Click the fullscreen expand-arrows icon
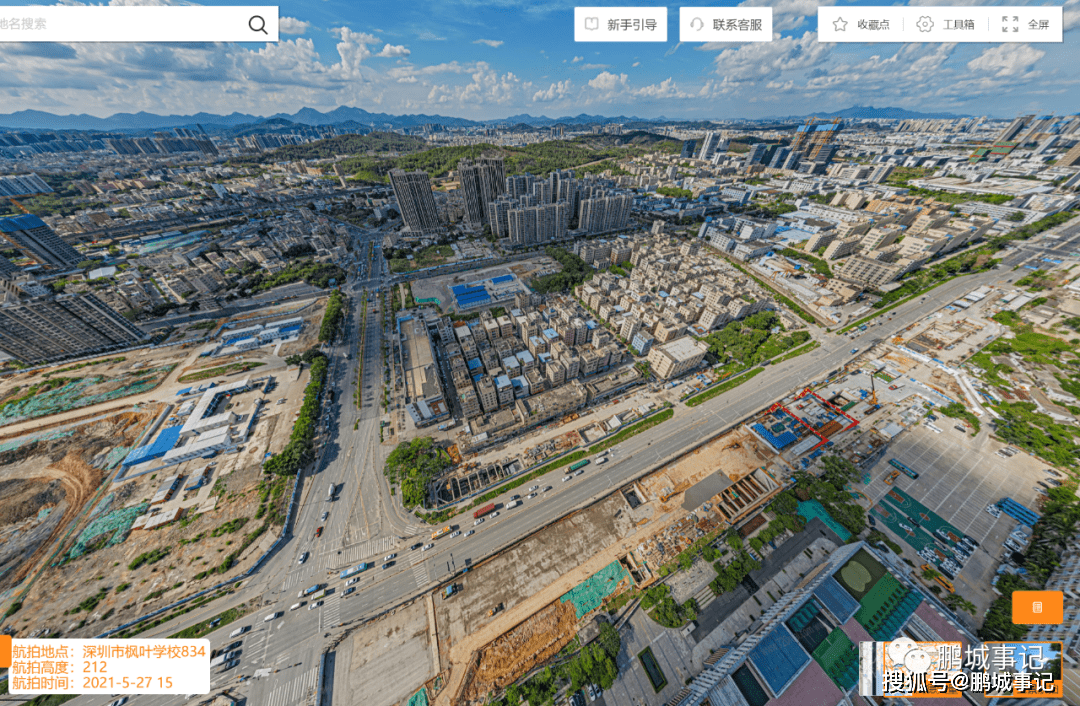This screenshot has height=706, width=1080. [x=1010, y=24]
